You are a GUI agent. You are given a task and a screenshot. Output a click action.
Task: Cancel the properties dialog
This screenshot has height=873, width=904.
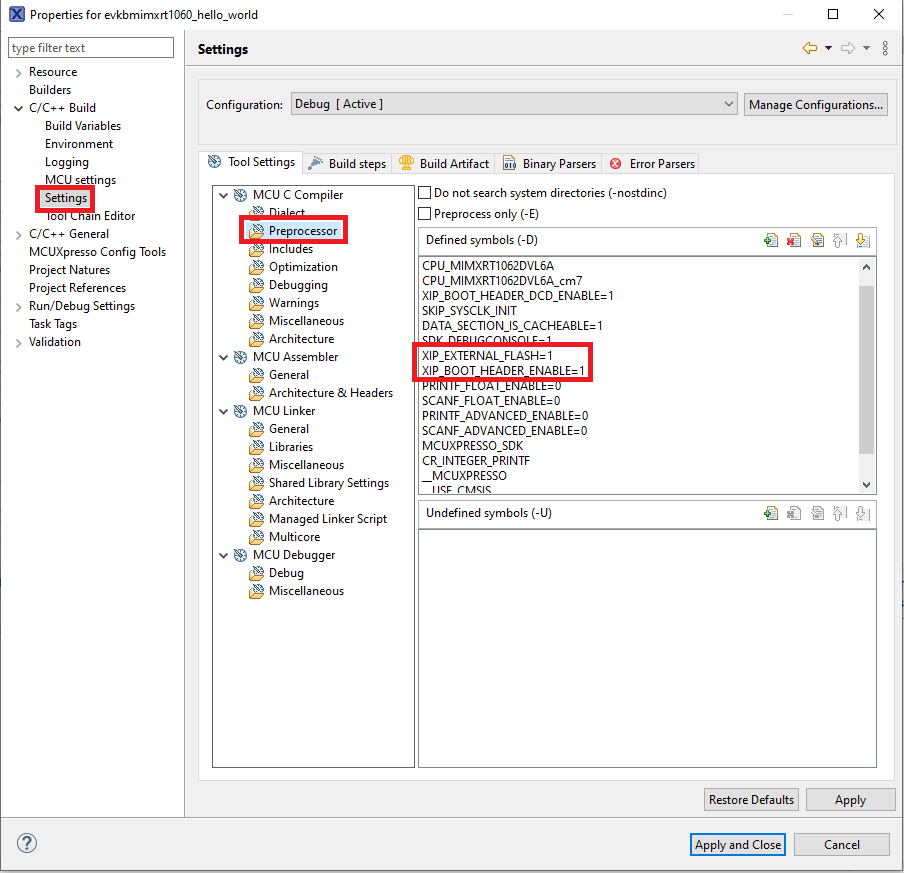pos(842,845)
